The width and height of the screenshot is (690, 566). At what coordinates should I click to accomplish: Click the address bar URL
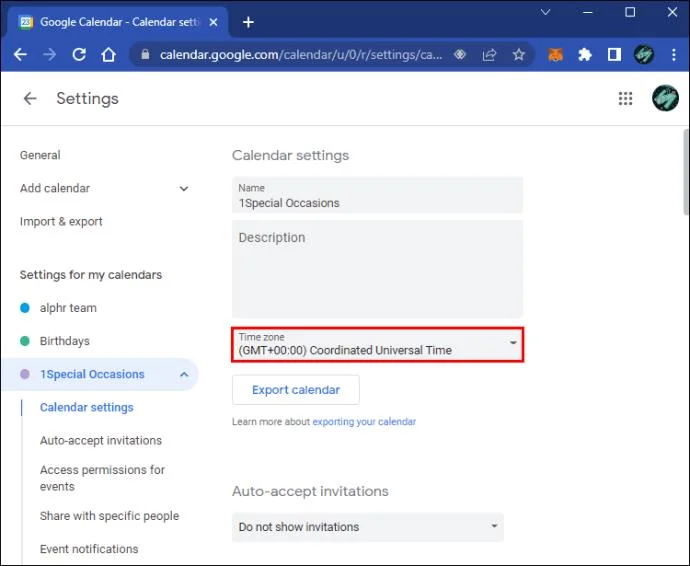click(x=301, y=55)
